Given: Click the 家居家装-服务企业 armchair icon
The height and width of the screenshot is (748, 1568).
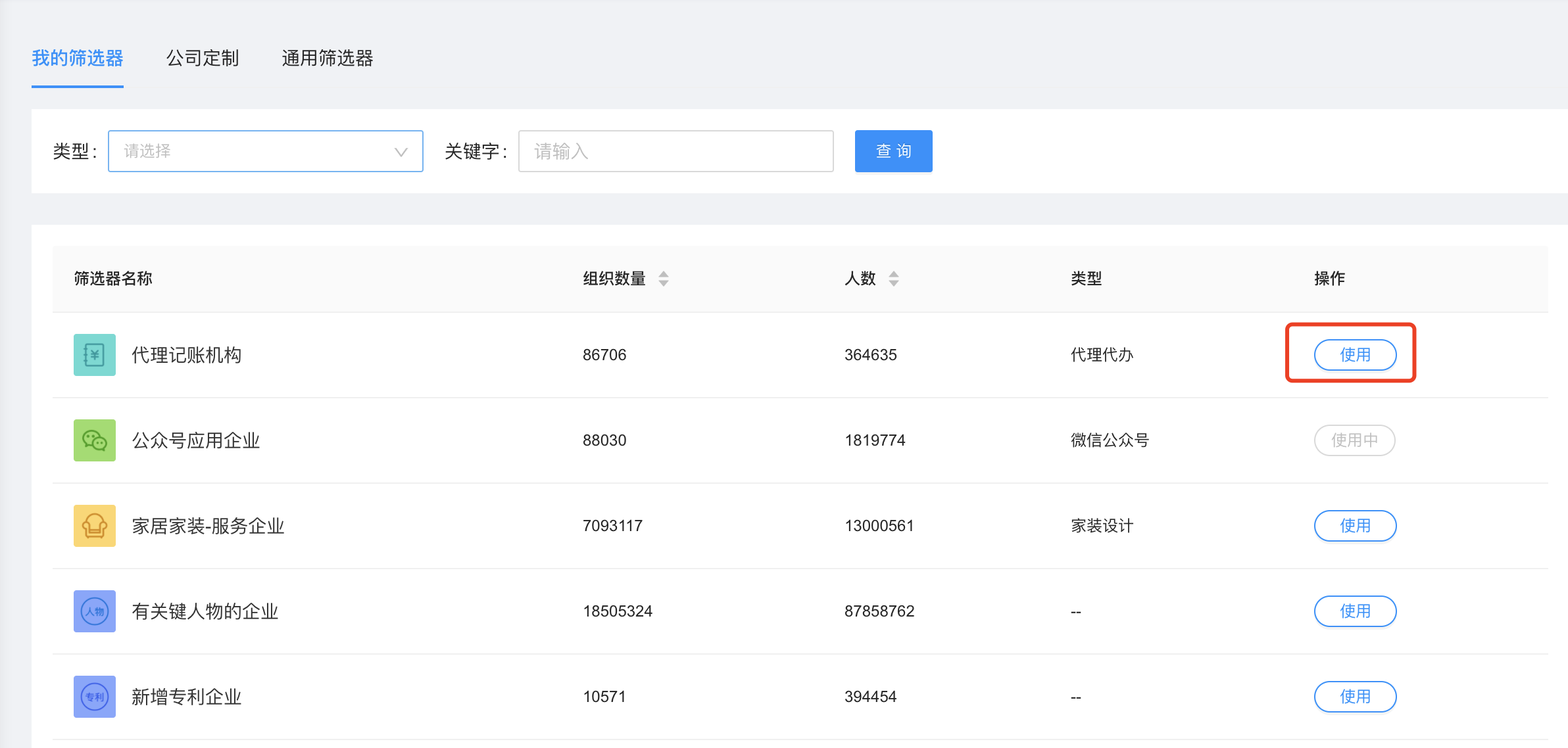Looking at the screenshot, I should click(x=95, y=526).
